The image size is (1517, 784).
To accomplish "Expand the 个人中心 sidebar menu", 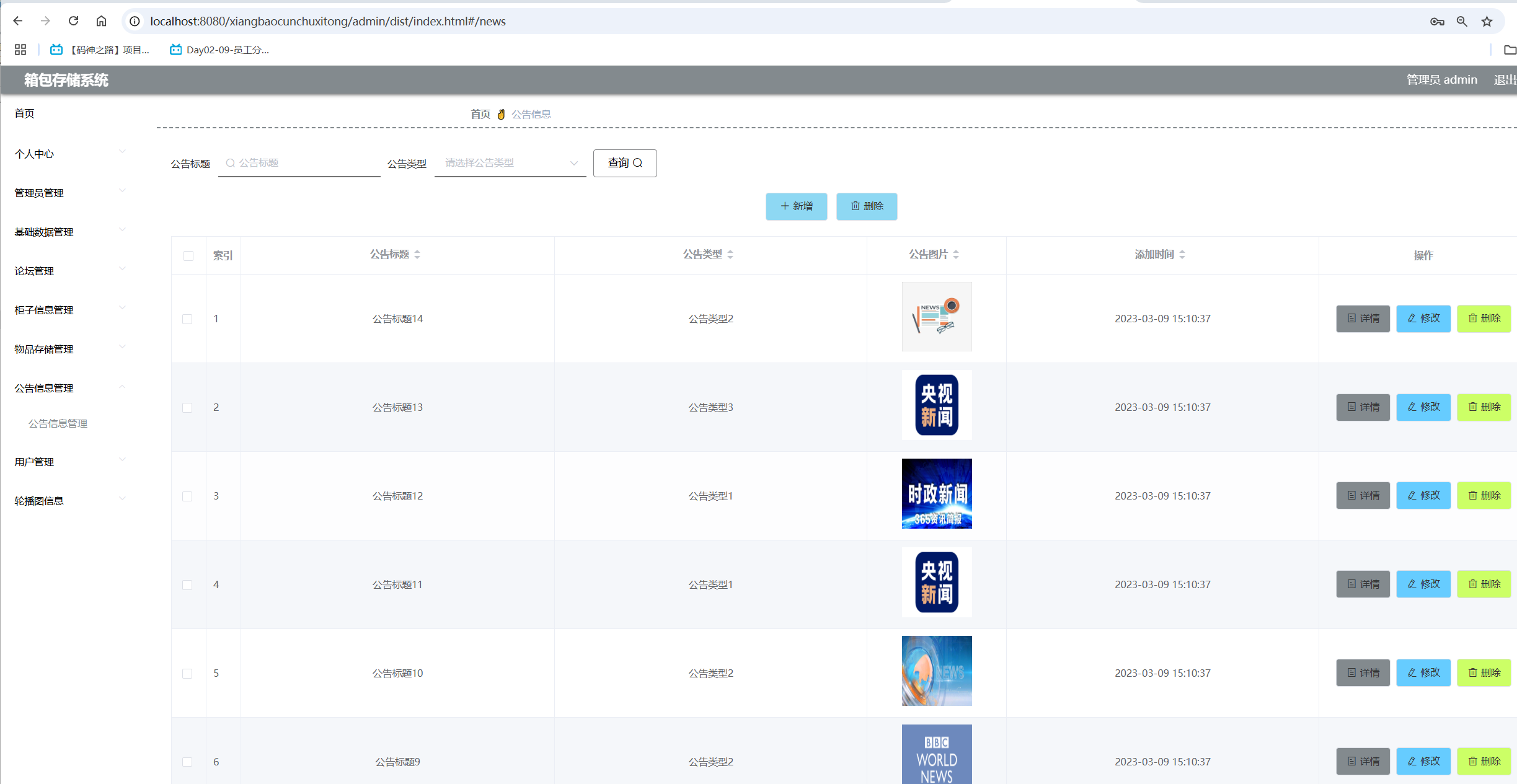I will click(69, 154).
